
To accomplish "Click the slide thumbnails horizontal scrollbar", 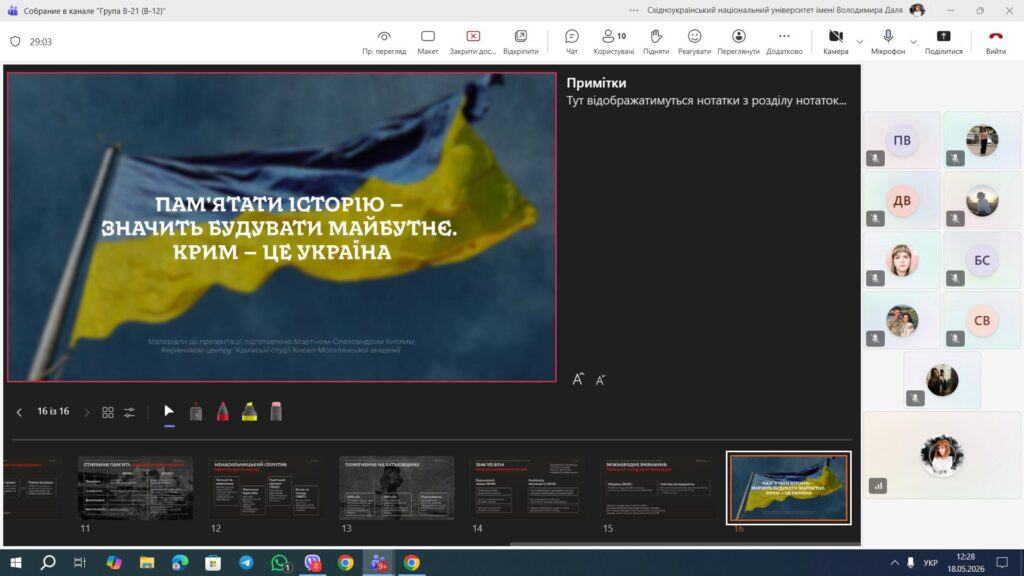I will click(684, 543).
